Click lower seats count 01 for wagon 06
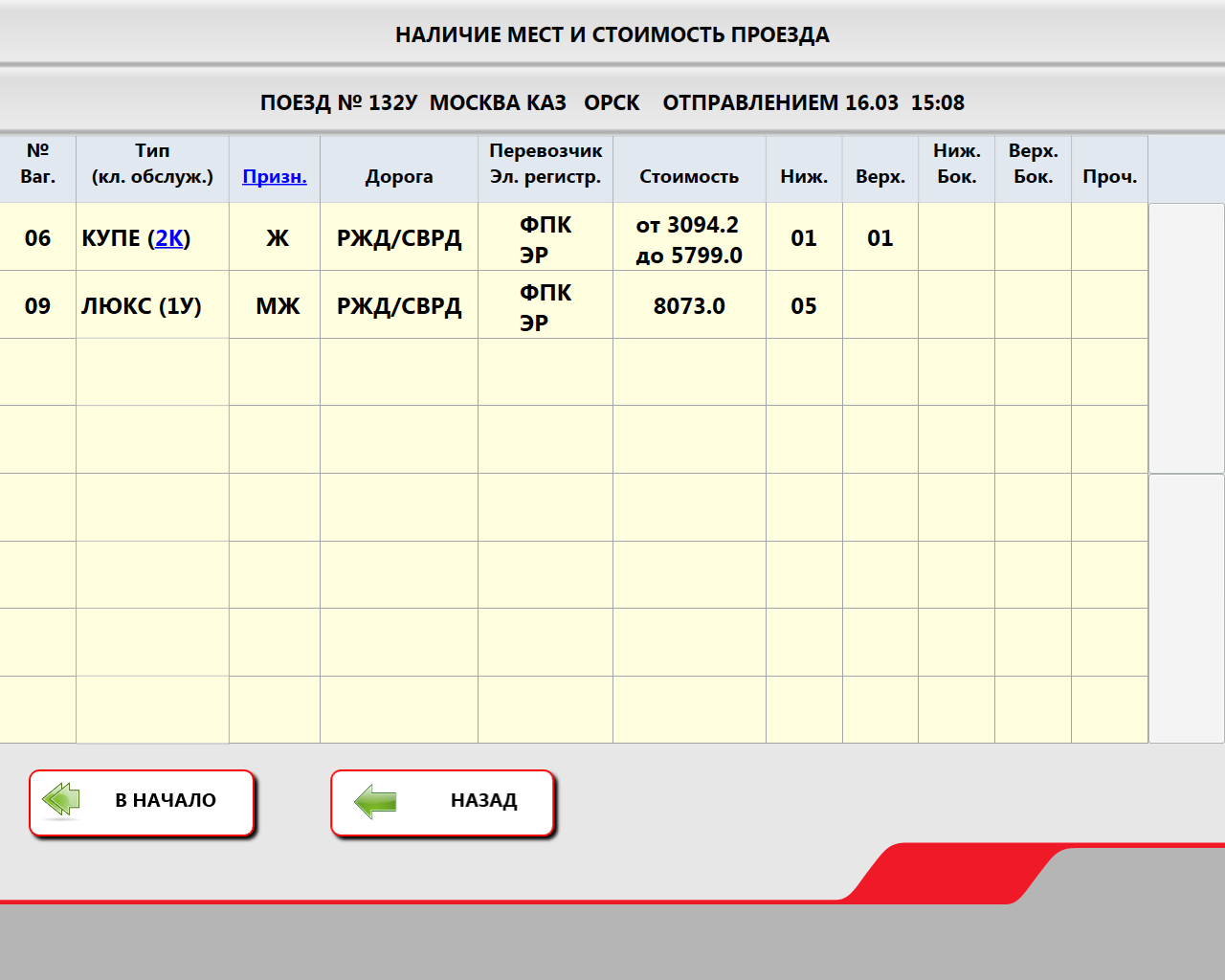 click(804, 238)
